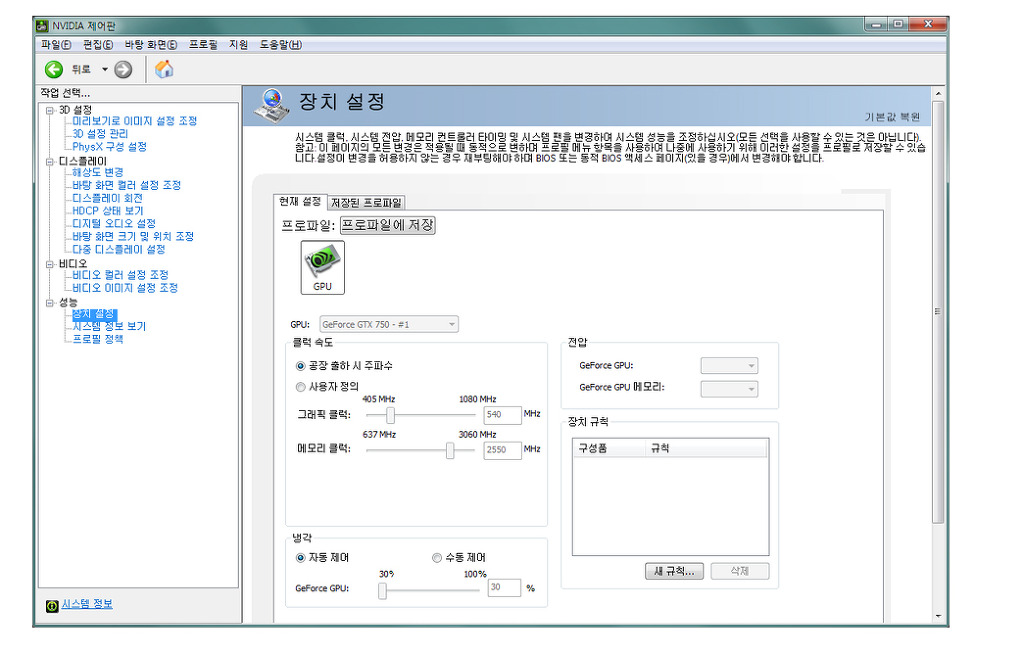Click the 규칙 column header
Image resolution: width=1024 pixels, height=655 pixels.
(707, 449)
